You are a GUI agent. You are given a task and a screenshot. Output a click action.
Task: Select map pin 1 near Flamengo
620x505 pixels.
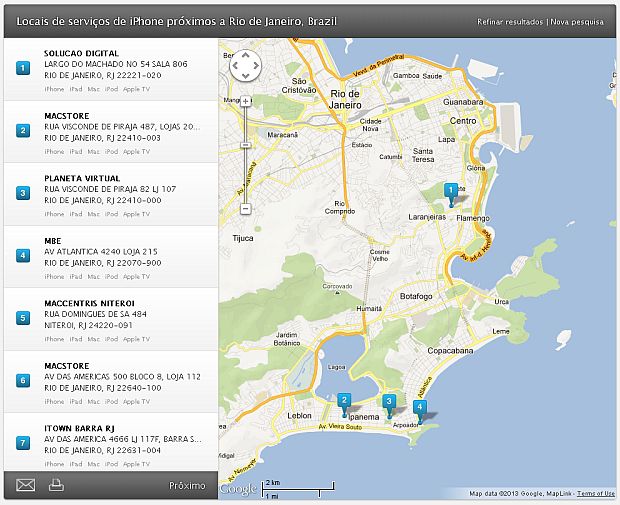pyautogui.click(x=451, y=194)
